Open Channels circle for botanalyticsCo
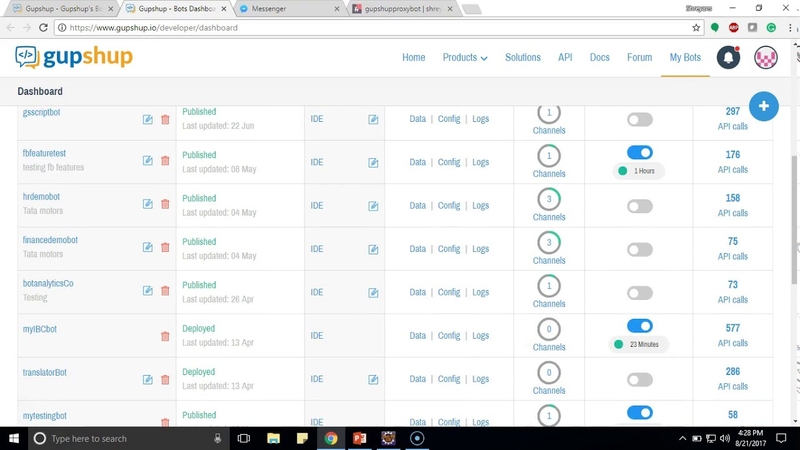Viewport: 800px width, 450px height. pos(549,286)
